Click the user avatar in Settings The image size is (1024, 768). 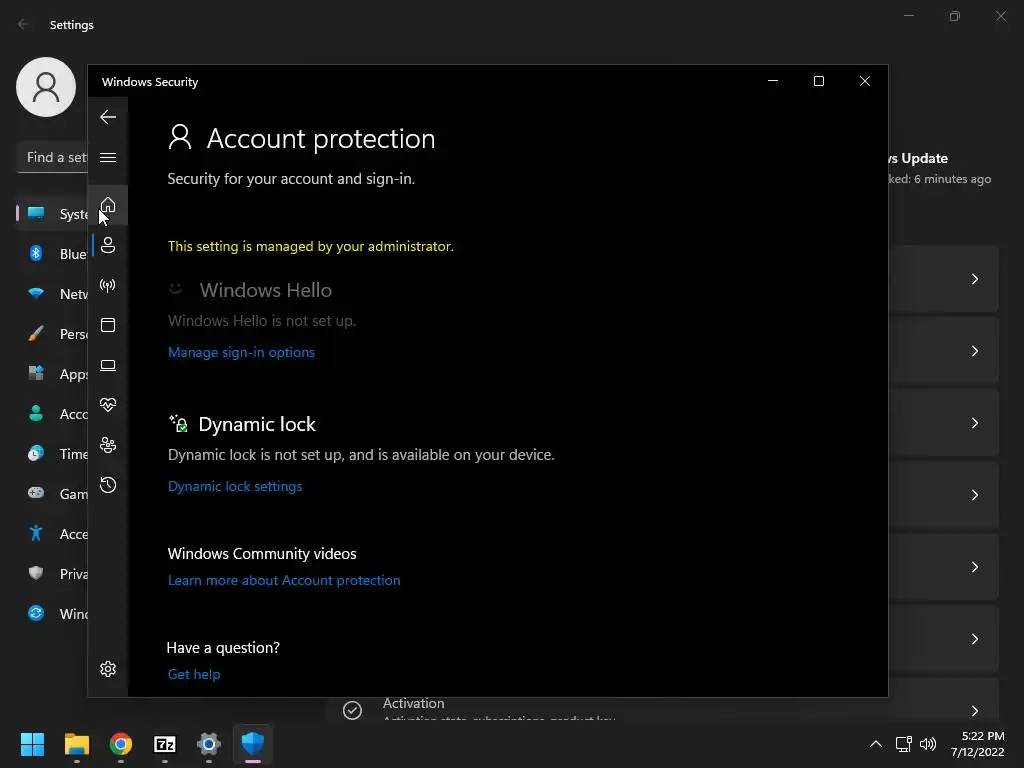tap(46, 87)
